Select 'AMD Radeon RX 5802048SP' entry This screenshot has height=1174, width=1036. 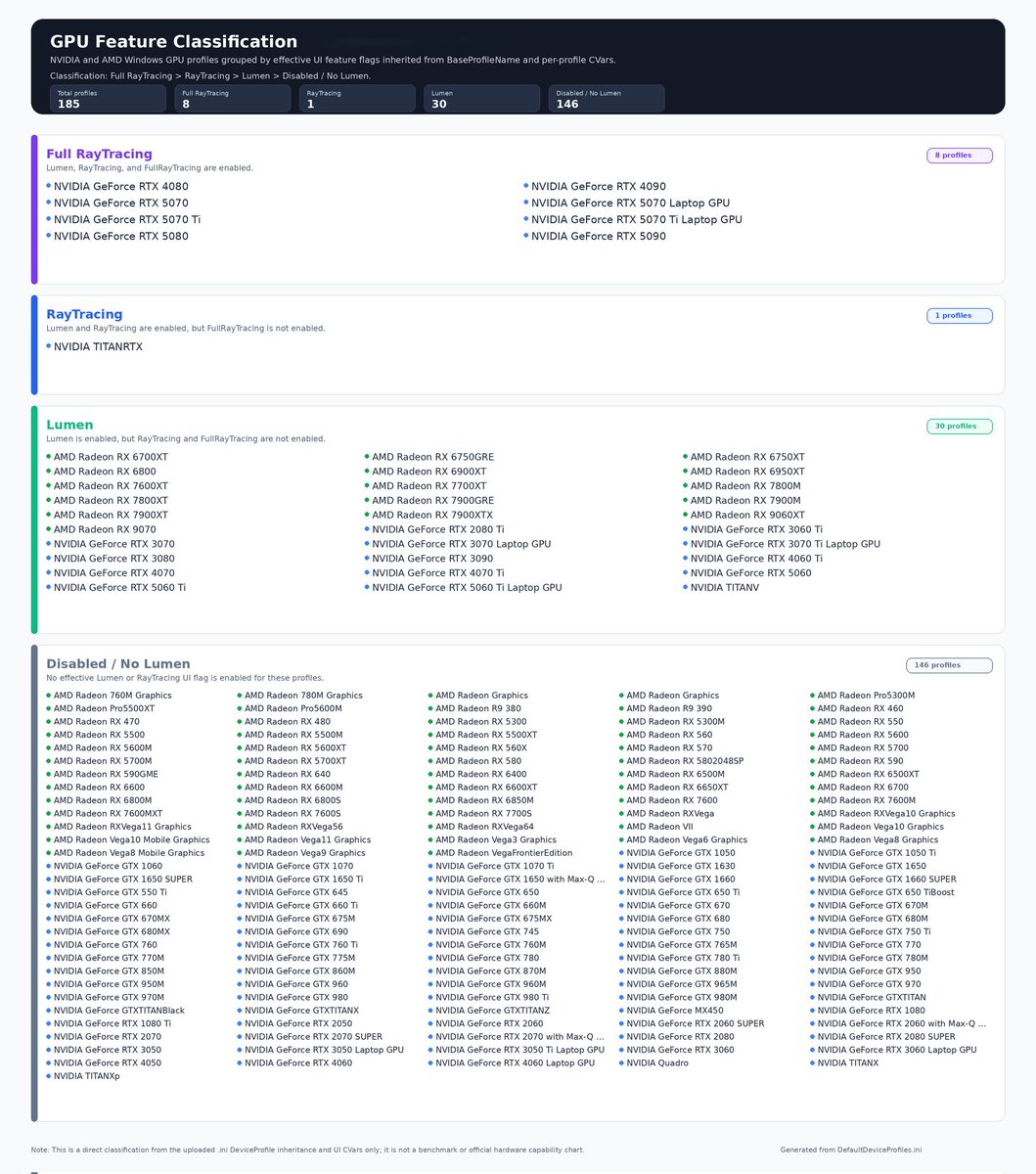[682, 761]
